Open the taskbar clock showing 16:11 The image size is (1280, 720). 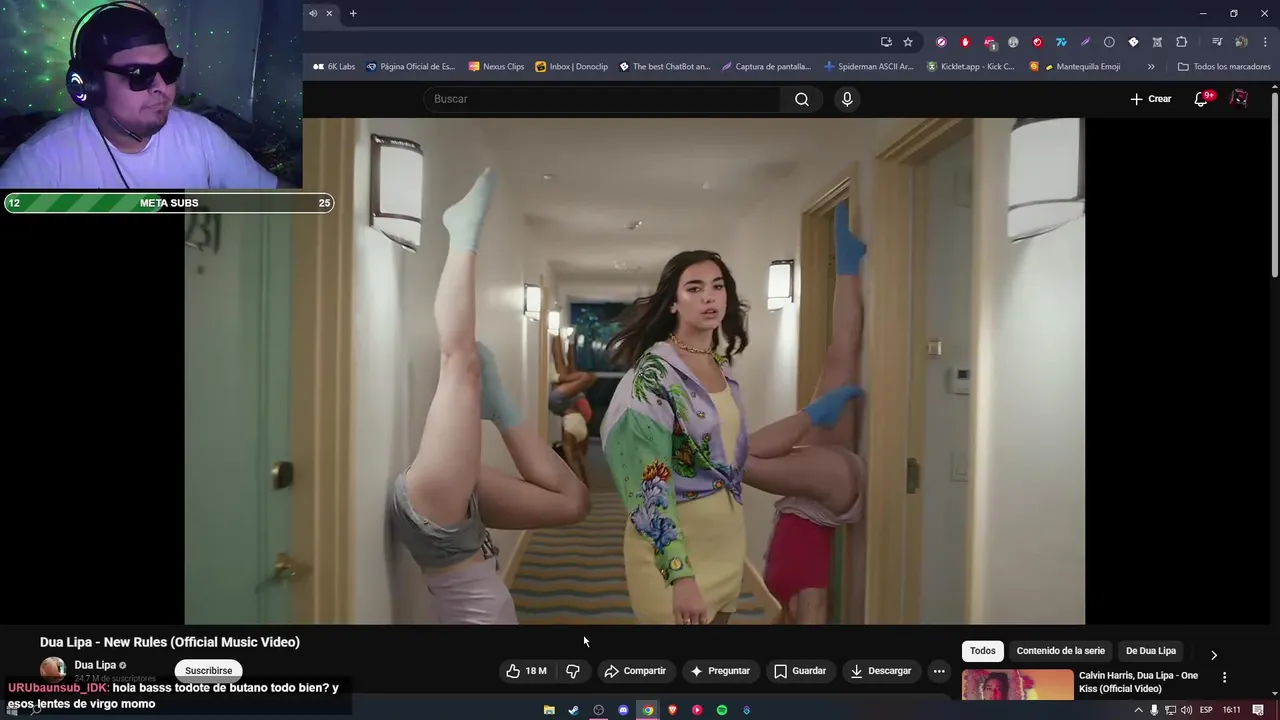point(1232,710)
